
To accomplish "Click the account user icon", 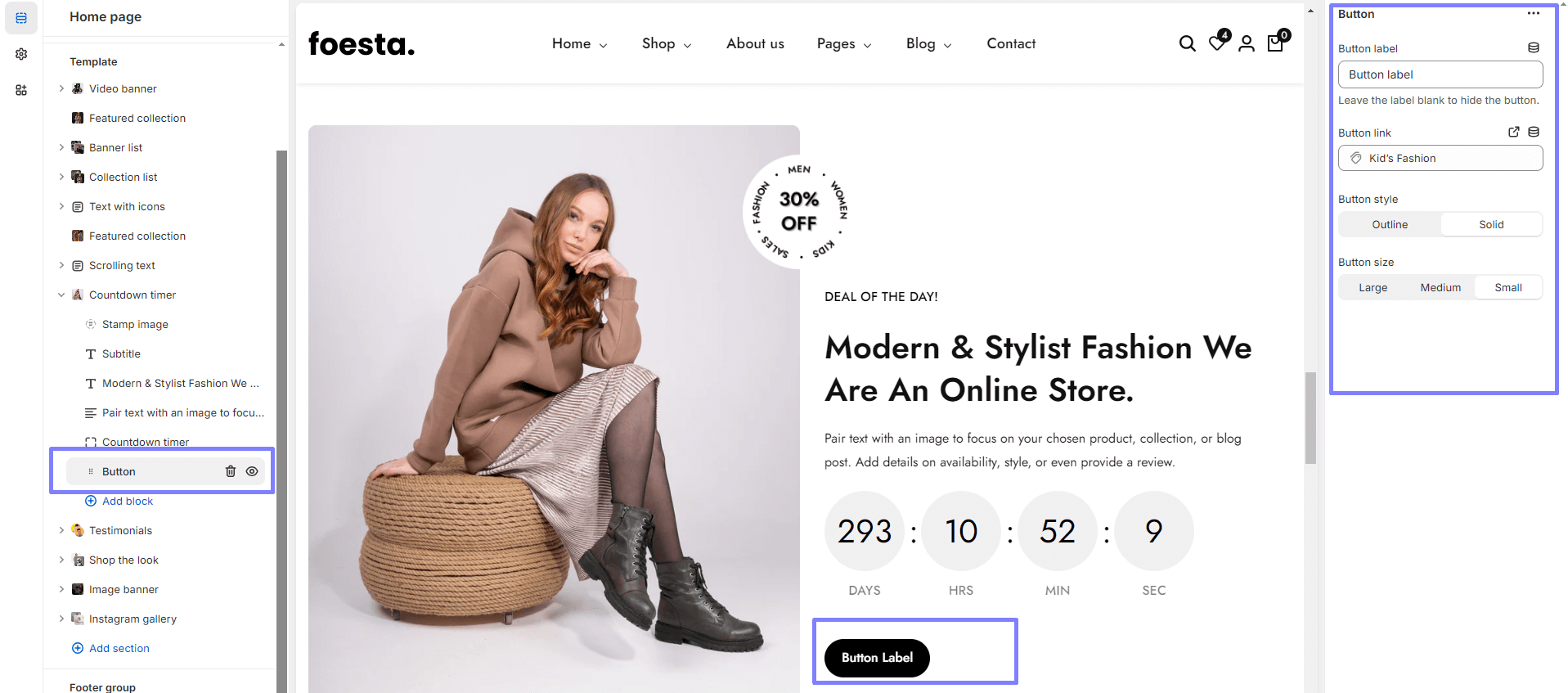I will tap(1246, 43).
